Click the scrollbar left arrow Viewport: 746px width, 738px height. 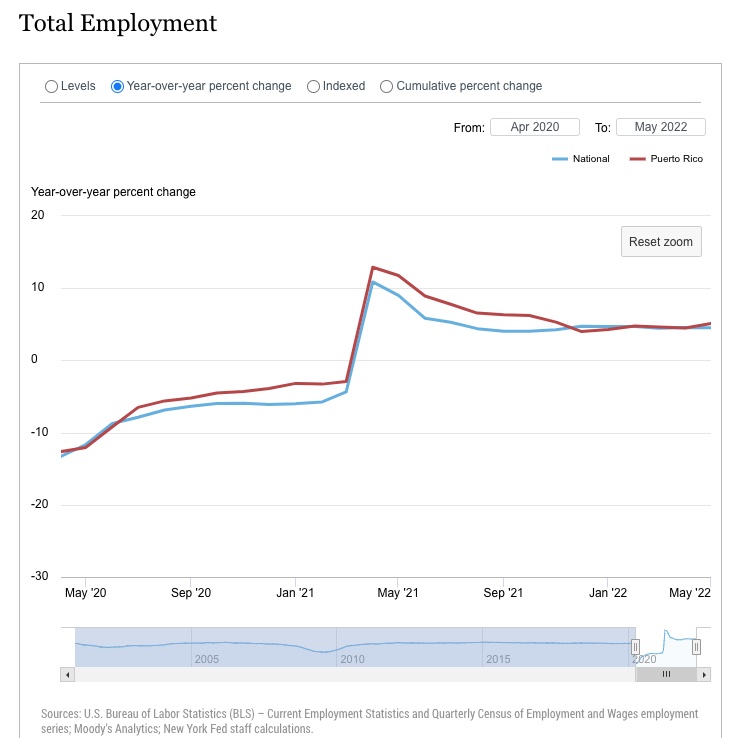(68, 674)
